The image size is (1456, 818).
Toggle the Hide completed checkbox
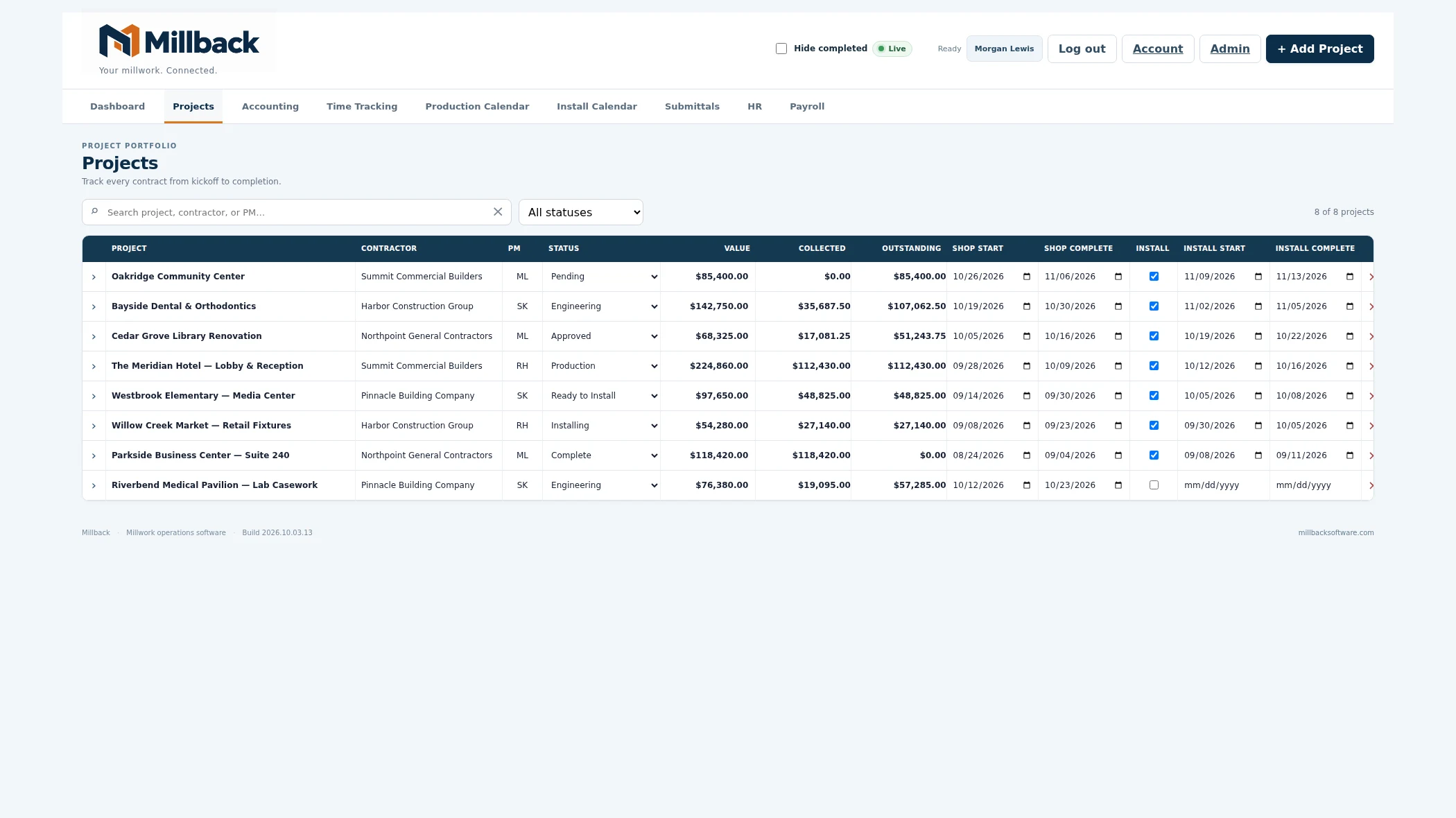[781, 49]
